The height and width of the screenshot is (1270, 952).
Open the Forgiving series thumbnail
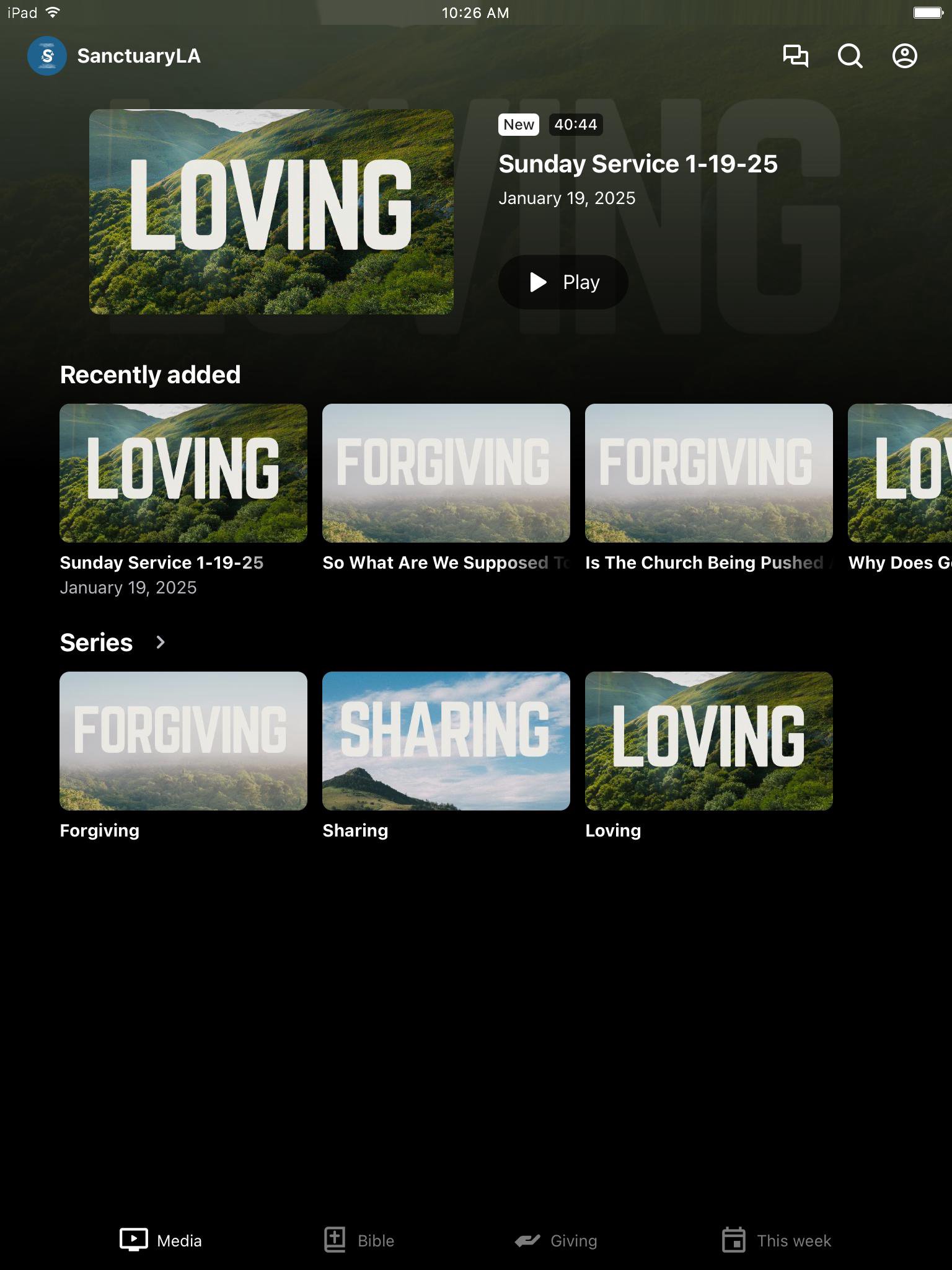point(183,741)
